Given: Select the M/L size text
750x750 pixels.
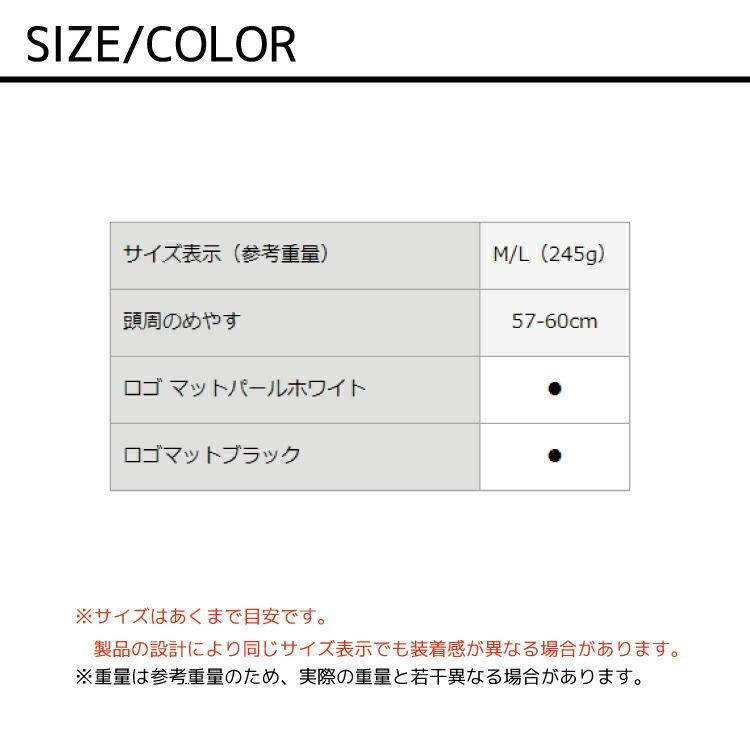Looking at the screenshot, I should point(512,254).
